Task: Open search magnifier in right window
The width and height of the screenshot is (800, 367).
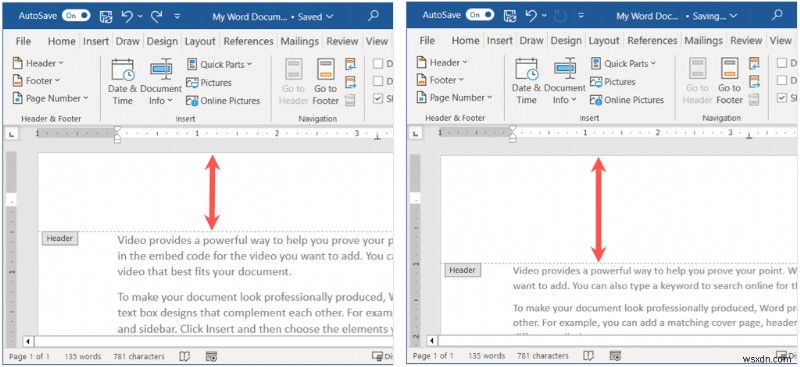Action: (x=777, y=15)
